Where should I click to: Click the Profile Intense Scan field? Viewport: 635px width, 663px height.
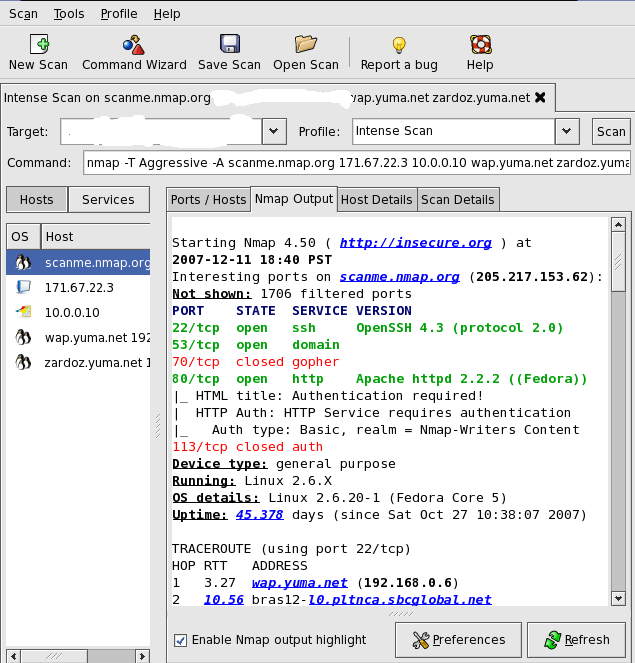pos(454,132)
